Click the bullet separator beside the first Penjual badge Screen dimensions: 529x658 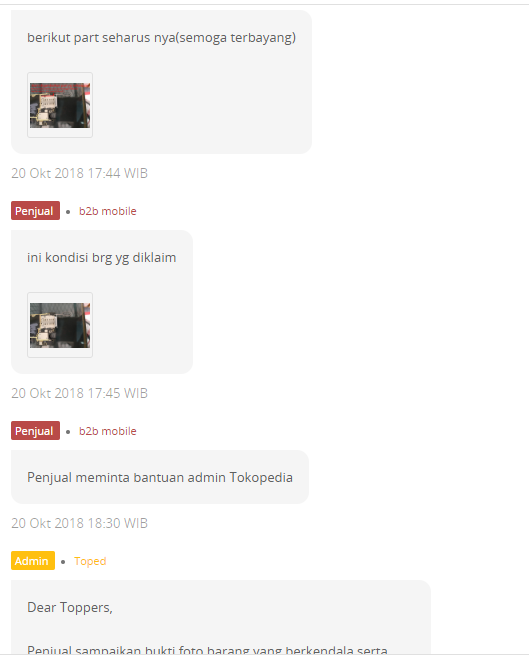(68, 212)
